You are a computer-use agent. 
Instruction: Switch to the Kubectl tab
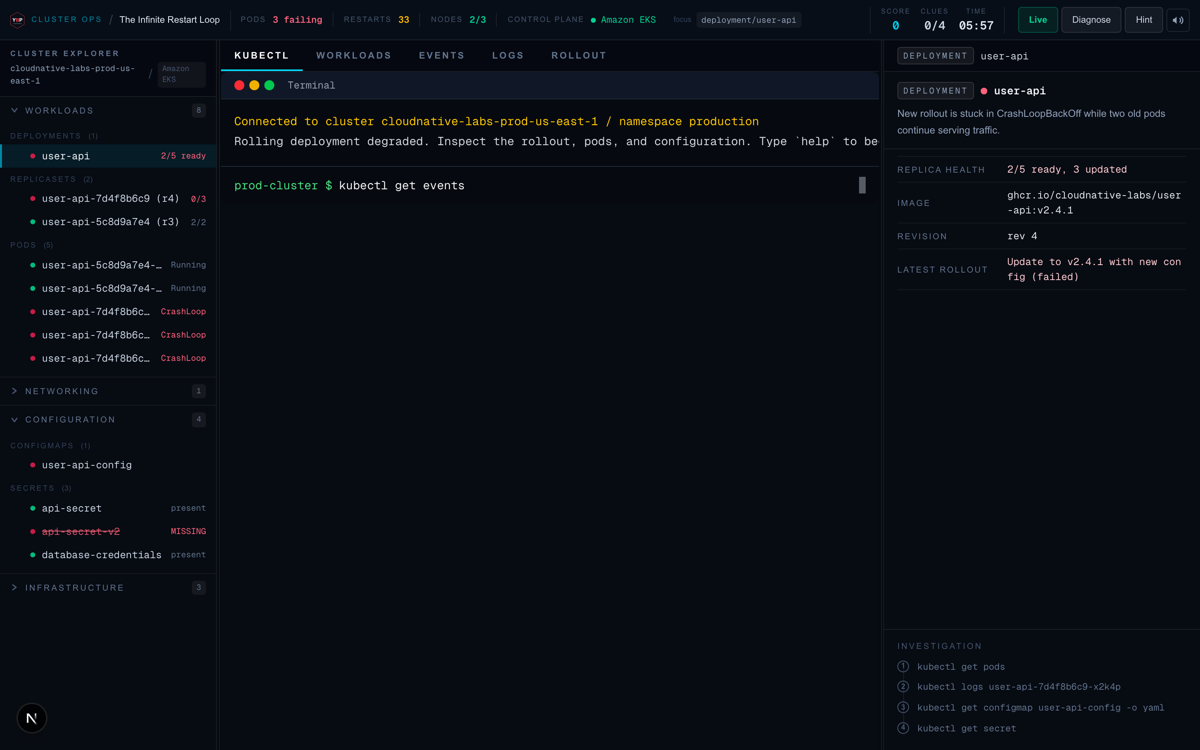tap(262, 56)
